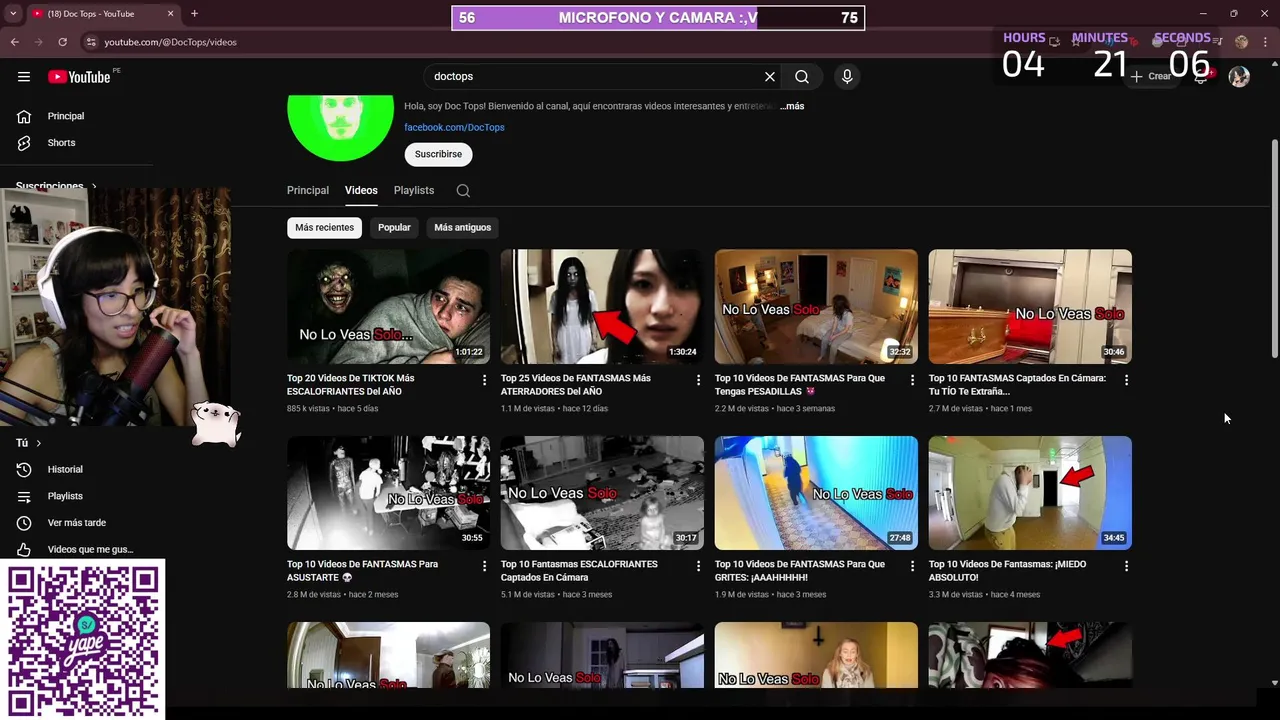Select the Popular filter chip

[x=394, y=227]
